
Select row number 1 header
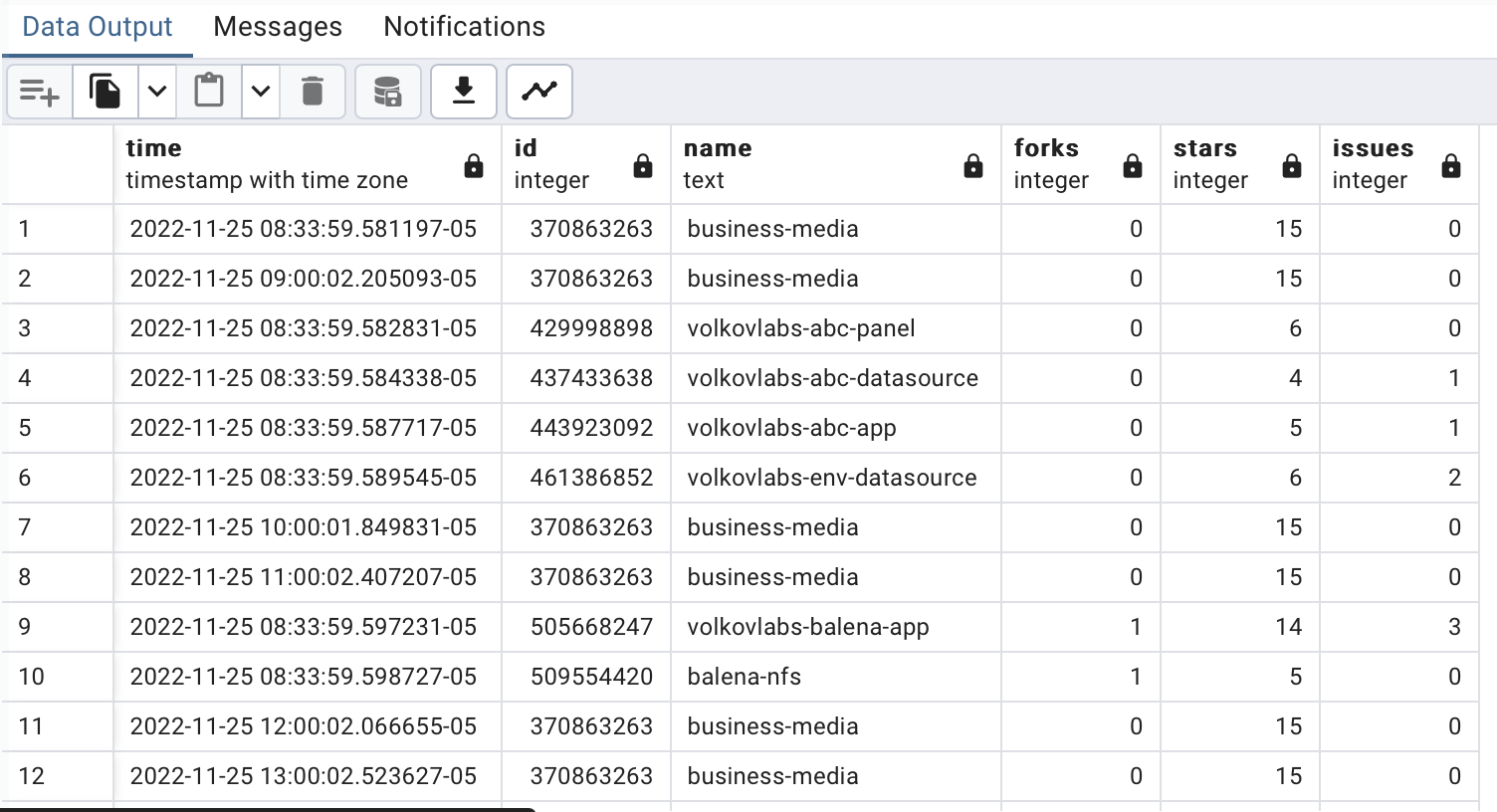pyautogui.click(x=58, y=229)
